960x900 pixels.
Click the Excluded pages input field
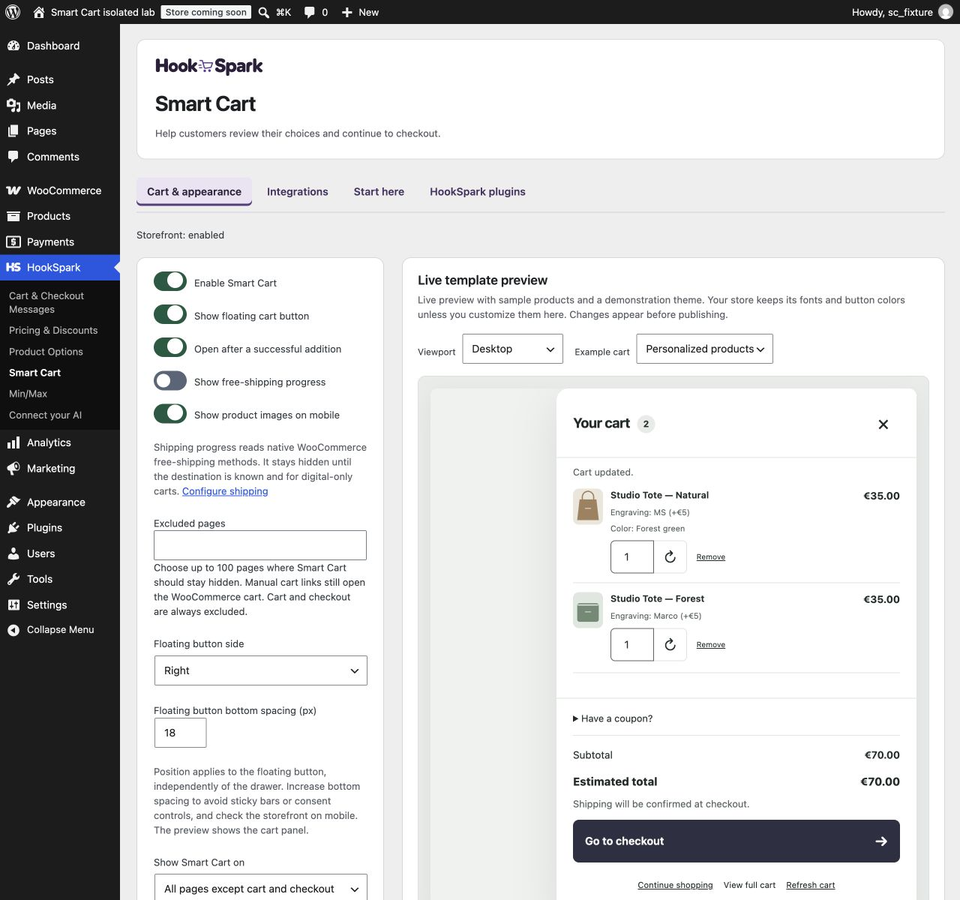tap(260, 545)
